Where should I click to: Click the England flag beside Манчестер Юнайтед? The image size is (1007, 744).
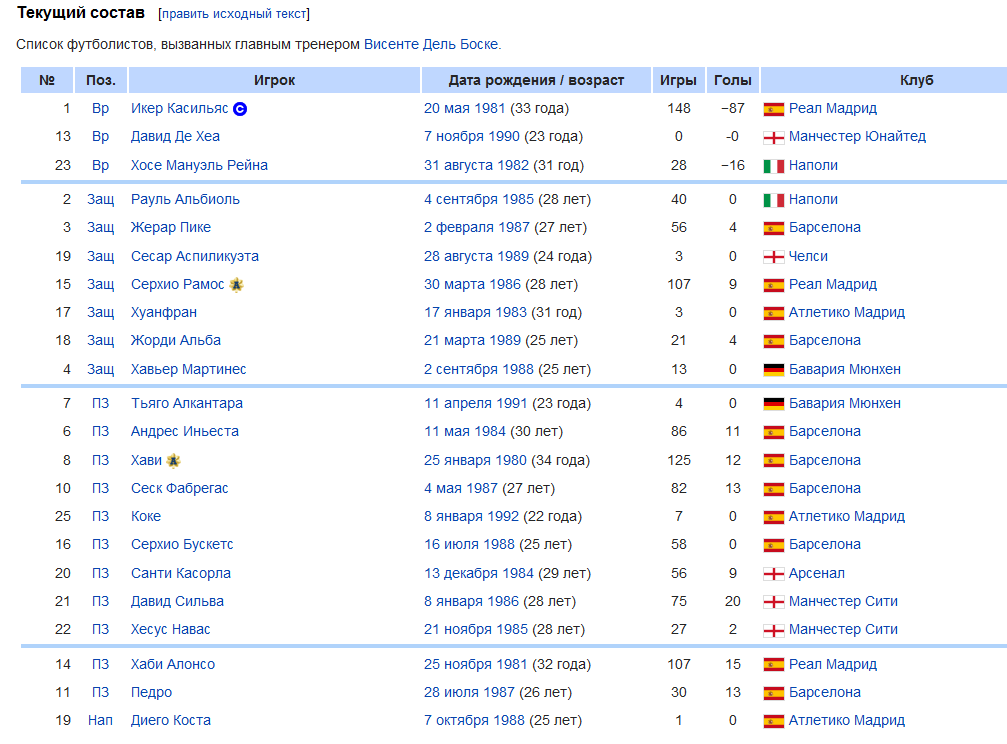(x=773, y=137)
